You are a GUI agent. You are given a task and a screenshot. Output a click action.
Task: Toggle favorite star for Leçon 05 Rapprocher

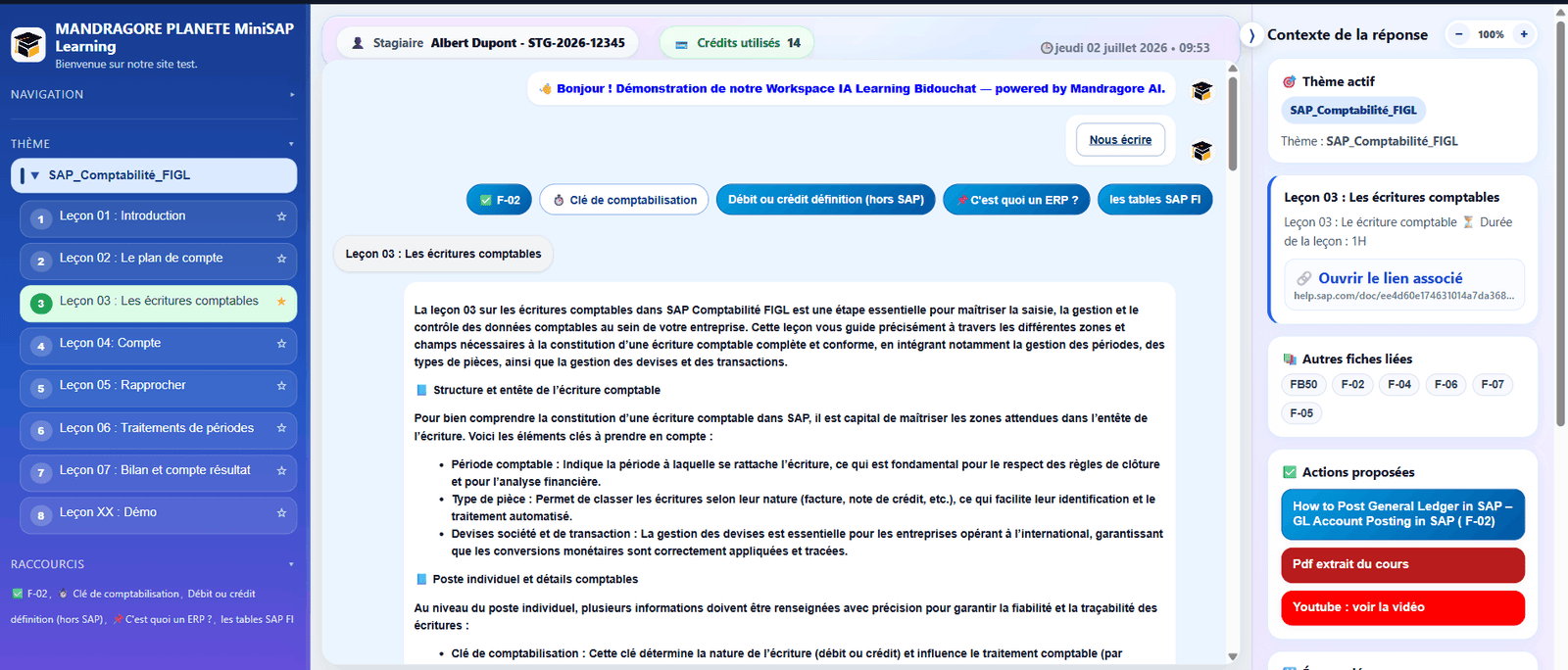coord(281,386)
